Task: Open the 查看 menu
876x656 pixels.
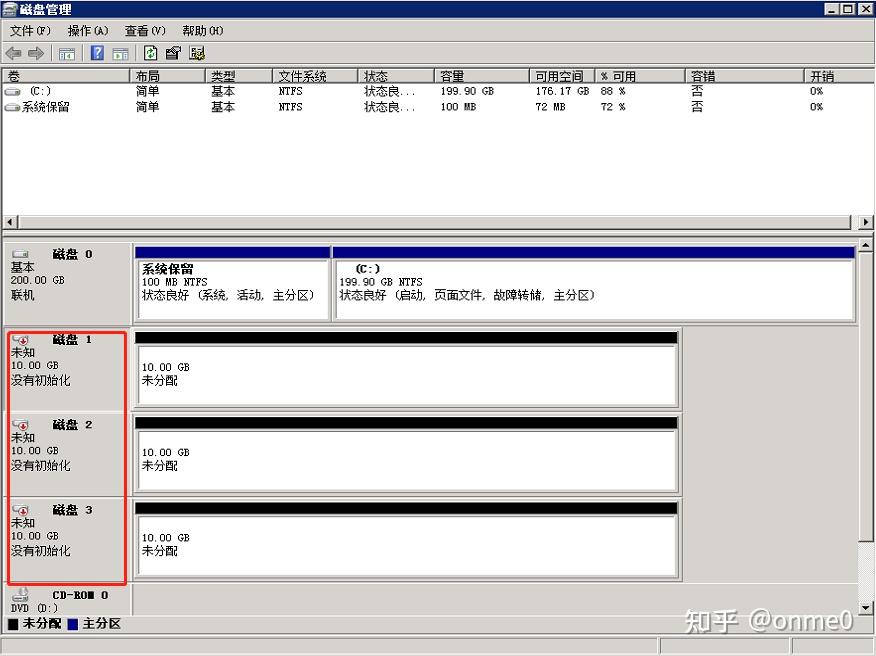Action: pyautogui.click(x=143, y=30)
